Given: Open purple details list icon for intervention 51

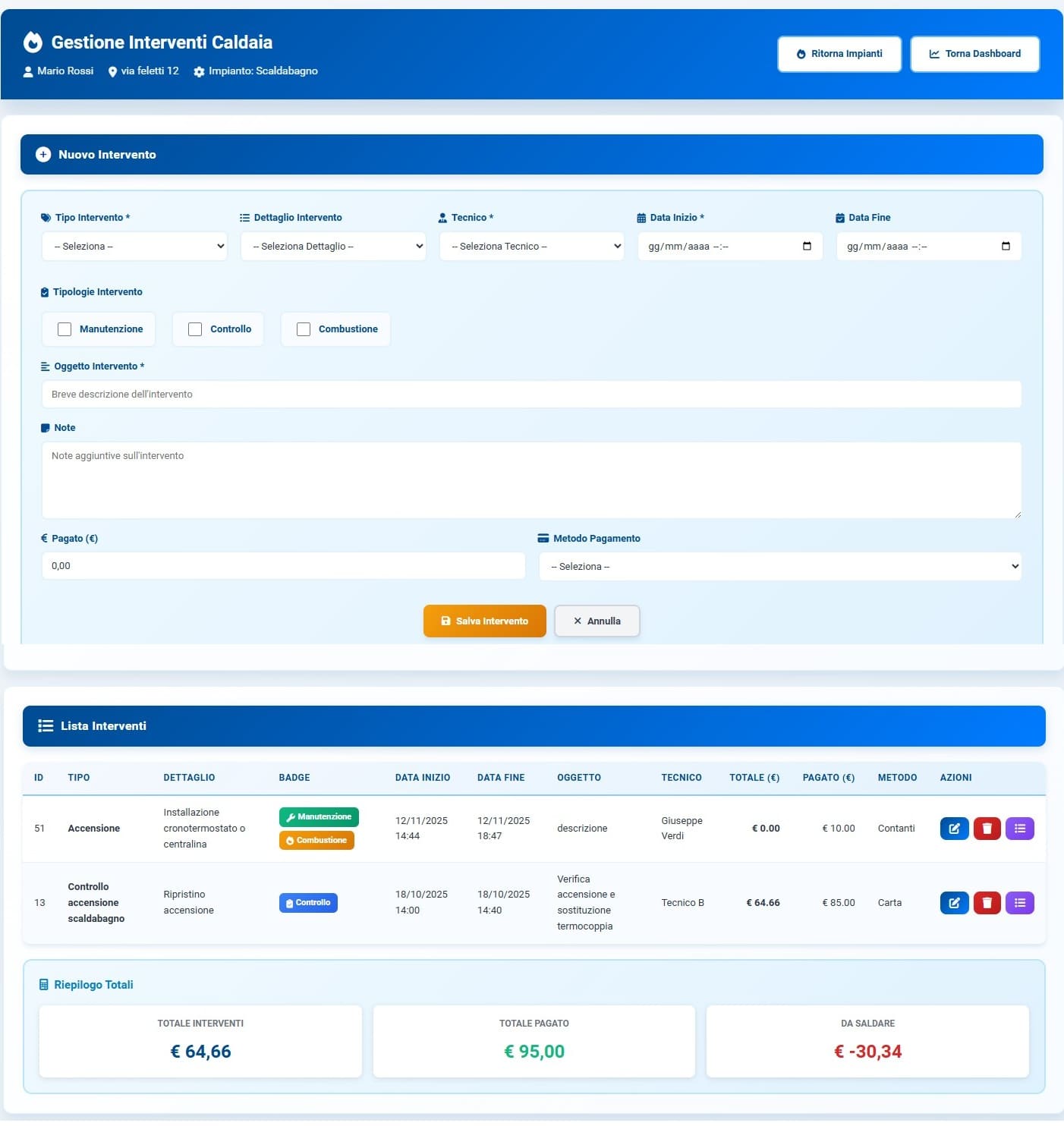Looking at the screenshot, I should tap(1019, 829).
